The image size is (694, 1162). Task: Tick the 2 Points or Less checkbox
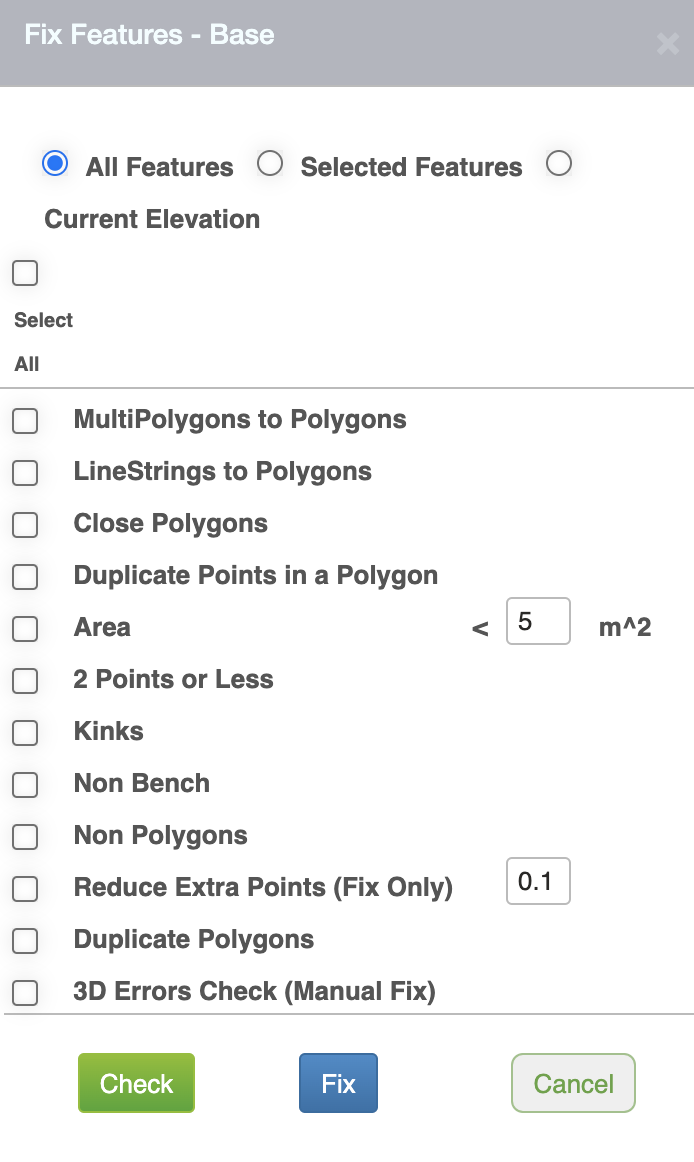(x=25, y=680)
